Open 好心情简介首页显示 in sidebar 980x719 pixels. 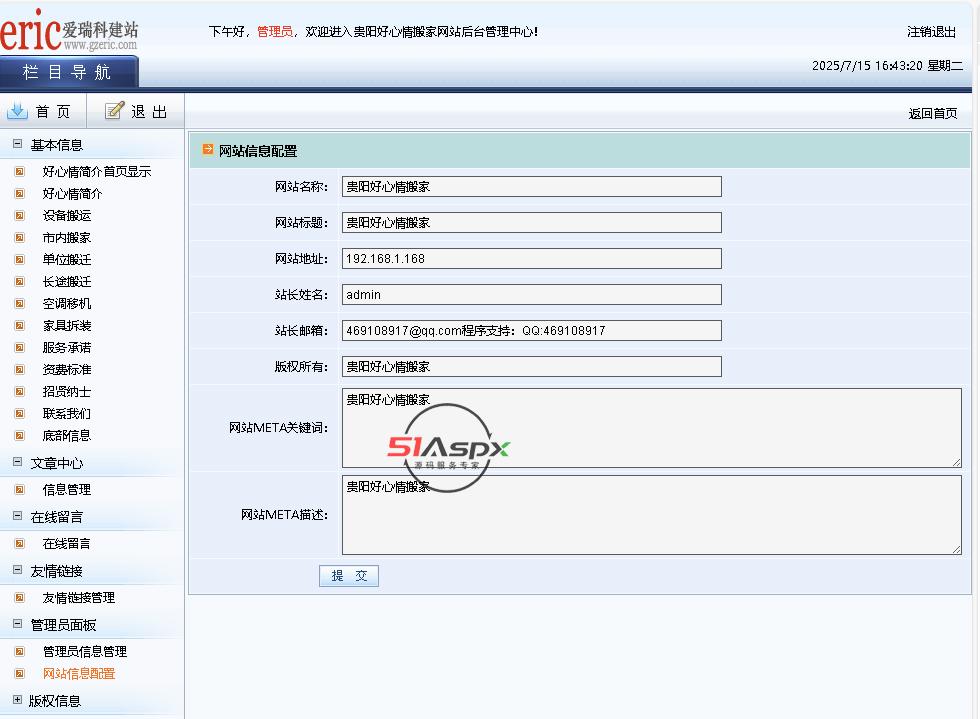coord(96,171)
